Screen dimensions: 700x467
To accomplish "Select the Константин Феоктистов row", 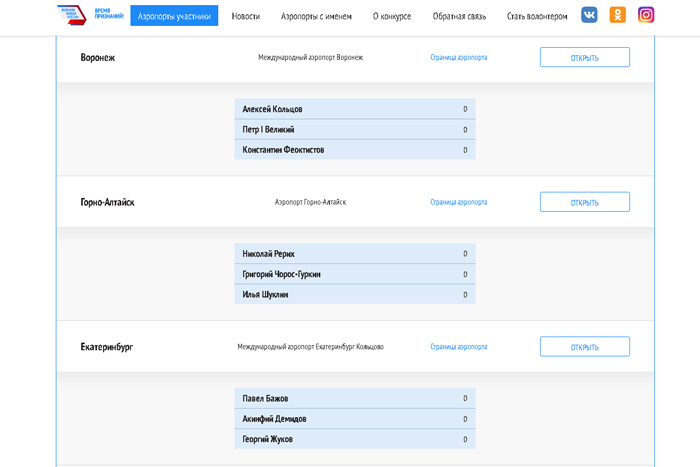I will (x=355, y=150).
